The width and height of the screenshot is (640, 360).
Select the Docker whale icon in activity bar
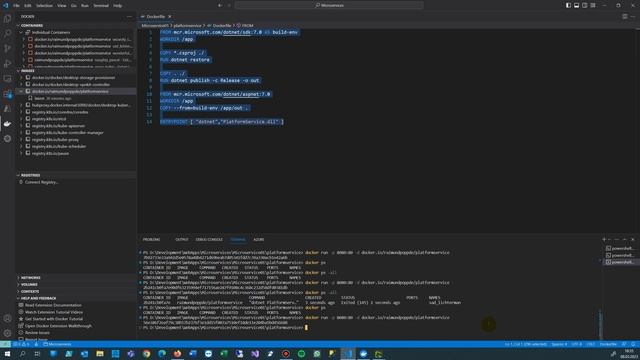click(7, 124)
